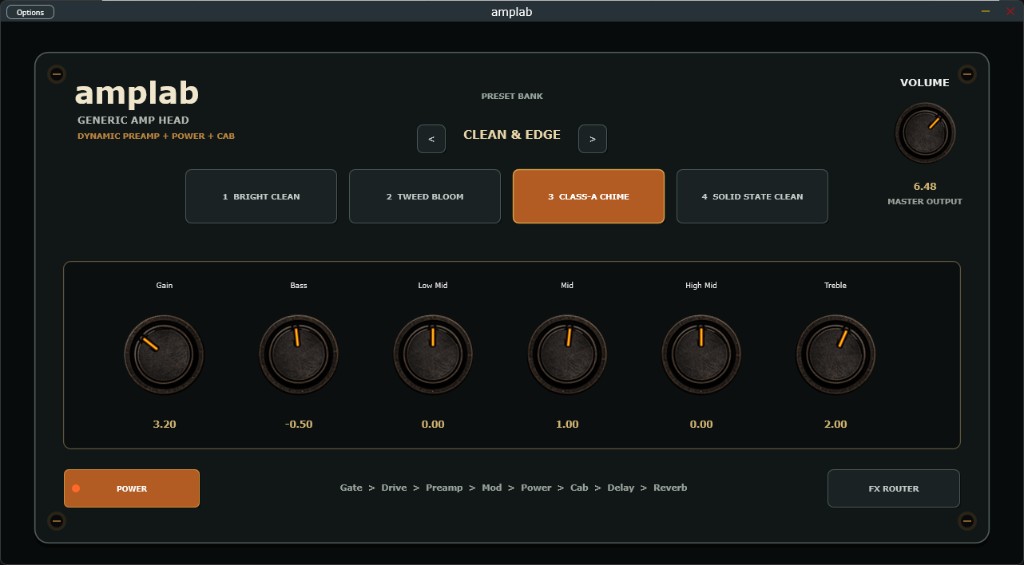Go to previous preset bank arrow
1024x565 pixels.
pos(432,138)
